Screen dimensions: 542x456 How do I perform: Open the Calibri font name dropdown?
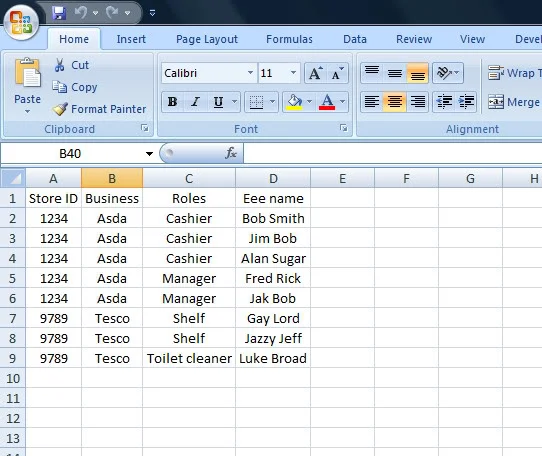pos(251,73)
